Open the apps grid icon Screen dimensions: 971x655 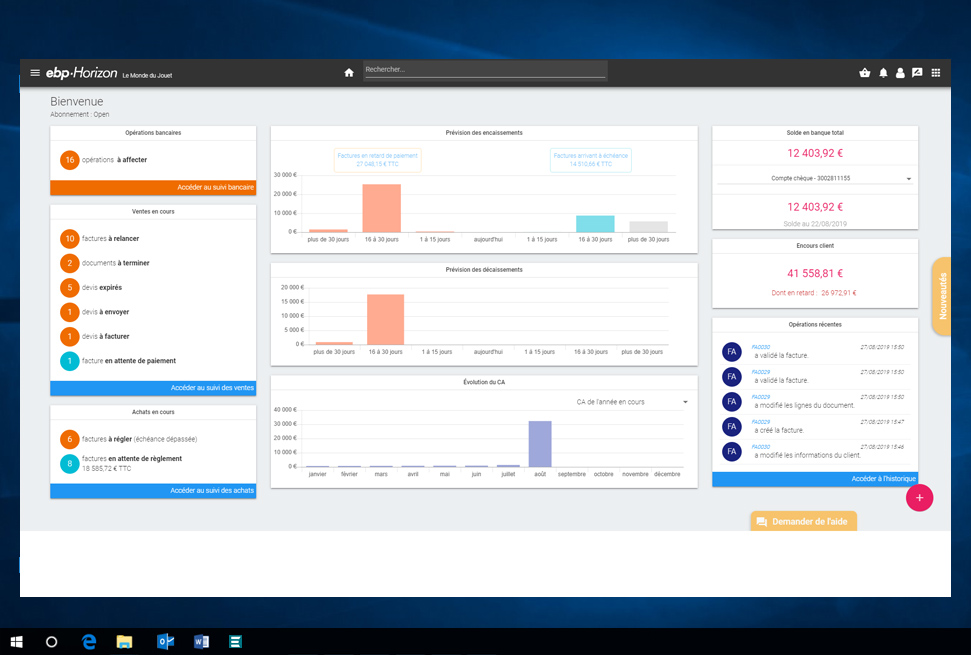[x=936, y=72]
